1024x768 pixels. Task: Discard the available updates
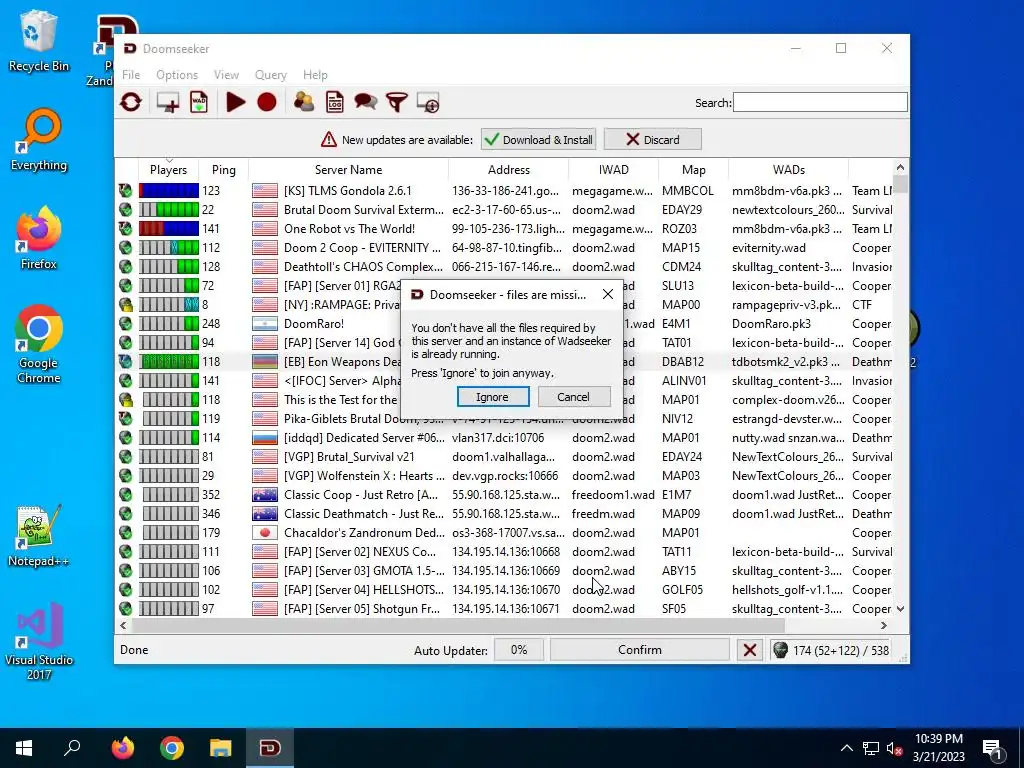(652, 140)
